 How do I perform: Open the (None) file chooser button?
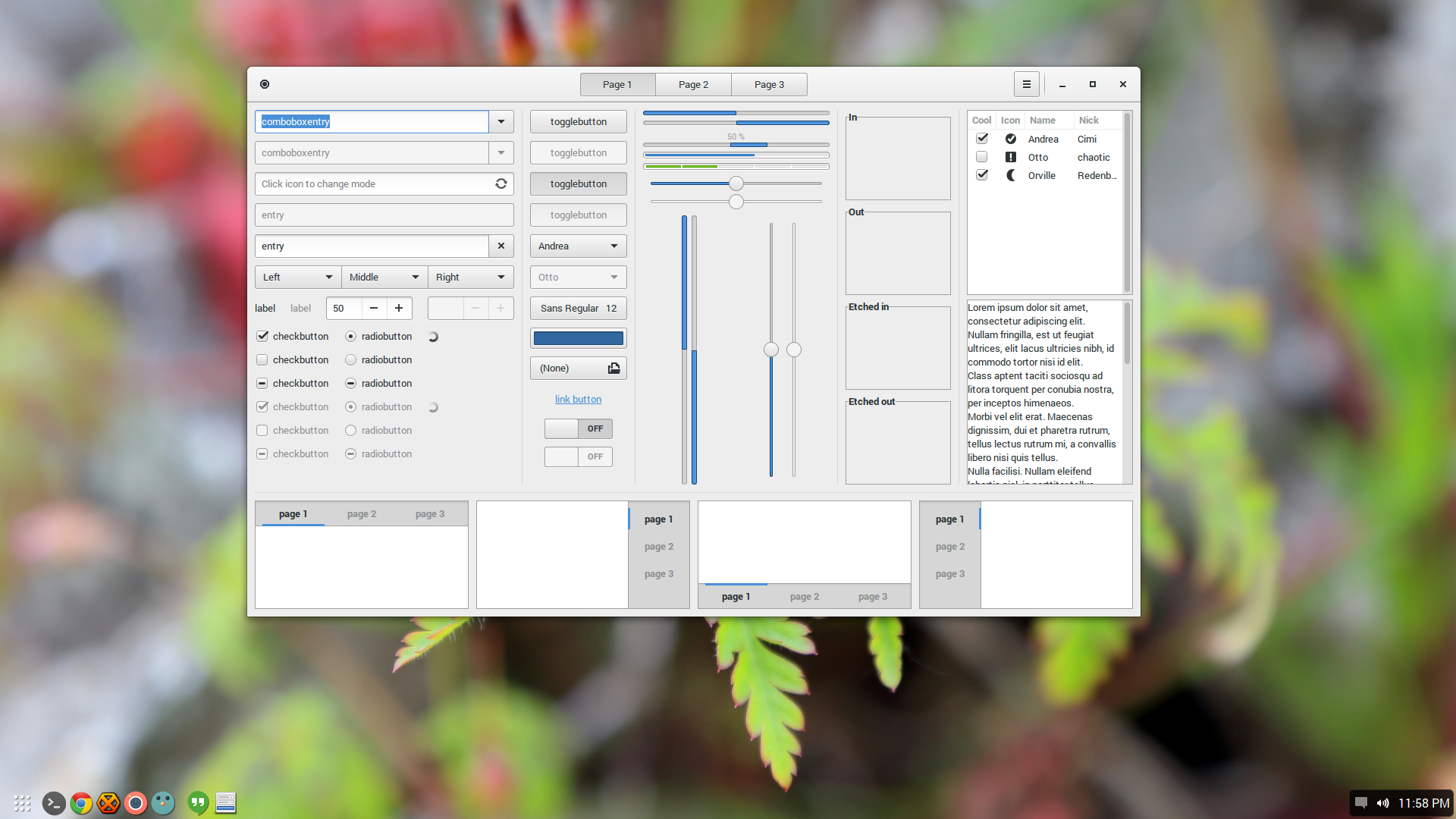578,368
